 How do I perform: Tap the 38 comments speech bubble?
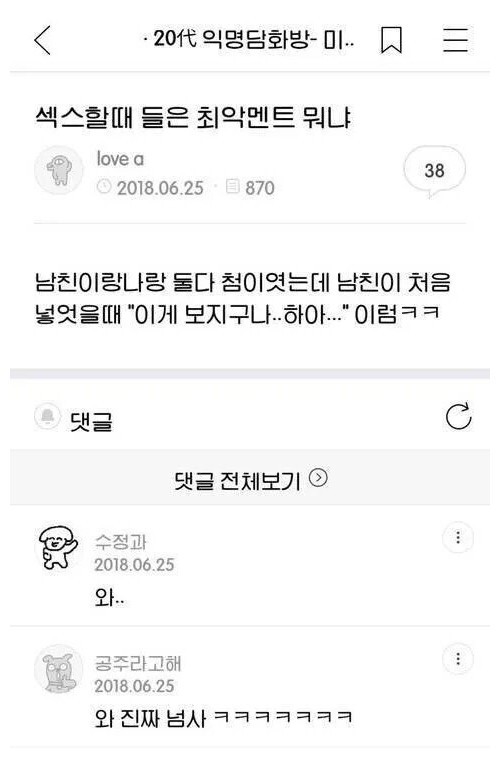pyautogui.click(x=434, y=171)
